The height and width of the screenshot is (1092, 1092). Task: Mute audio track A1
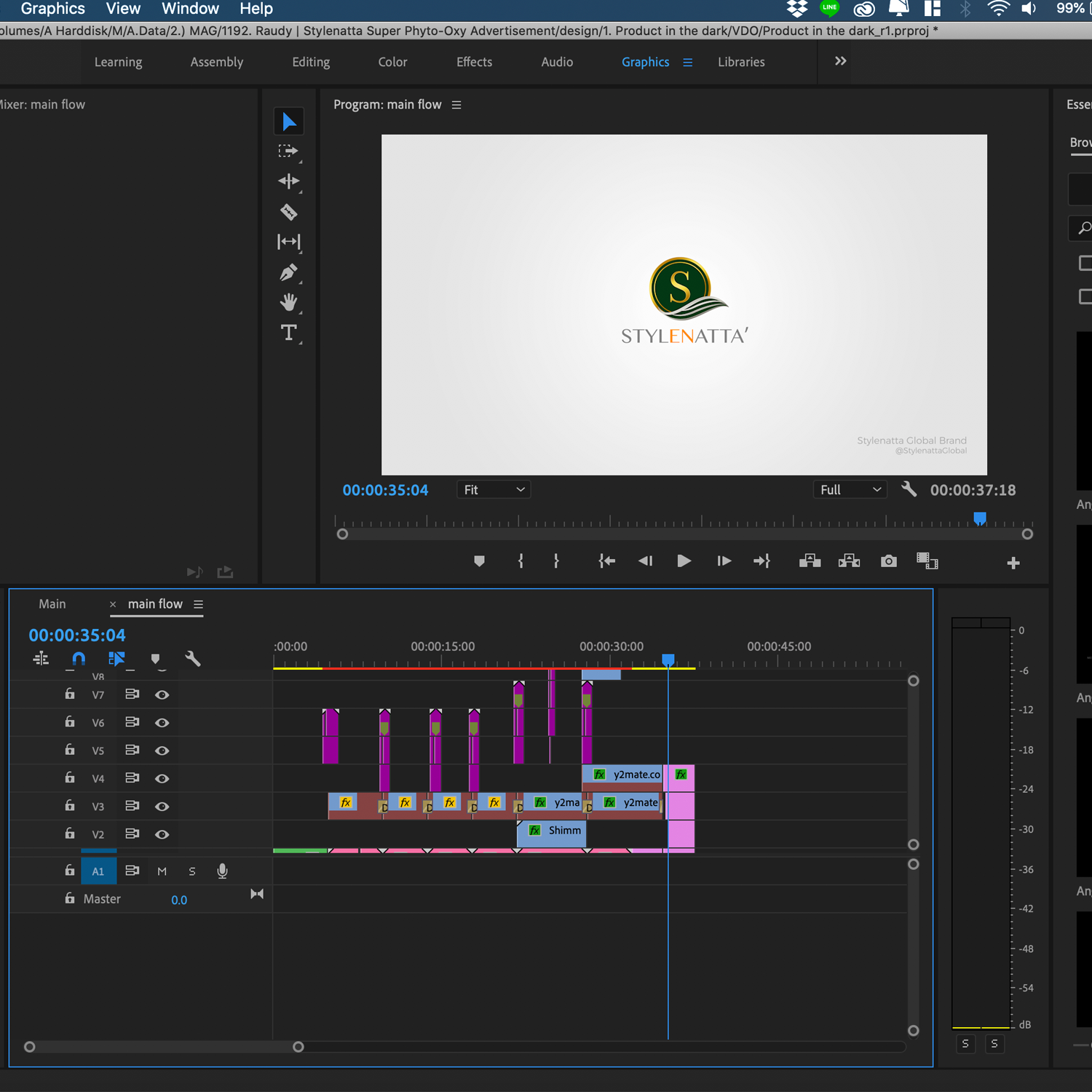(x=162, y=871)
